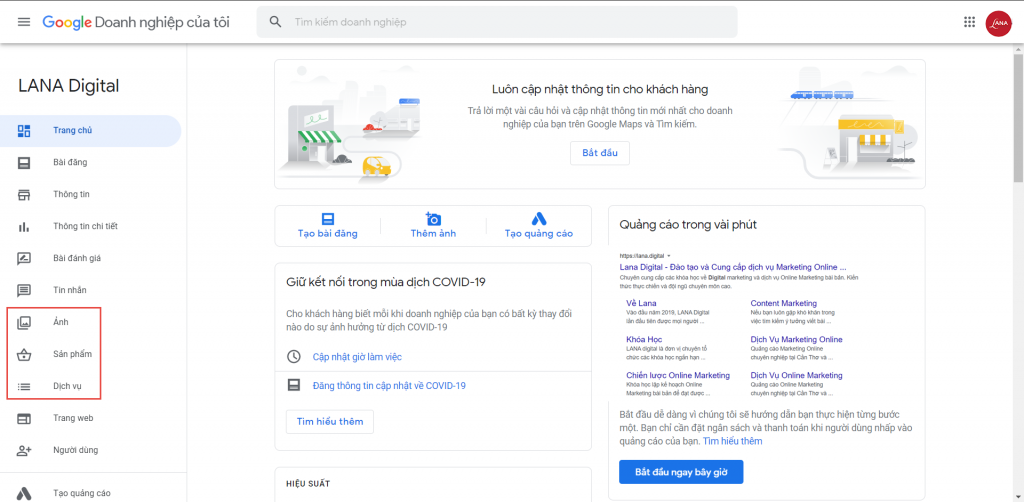
Task: Go to Bài đánh giá section
Action: coord(77,258)
